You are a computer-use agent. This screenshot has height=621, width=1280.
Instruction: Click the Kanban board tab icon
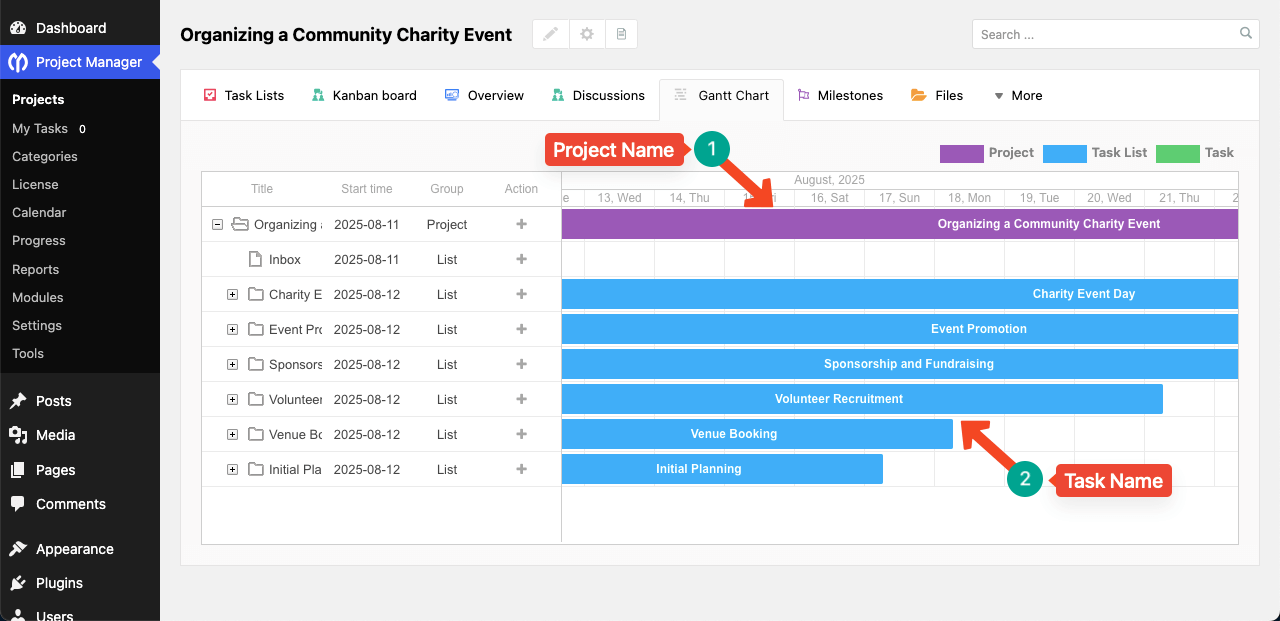[318, 95]
